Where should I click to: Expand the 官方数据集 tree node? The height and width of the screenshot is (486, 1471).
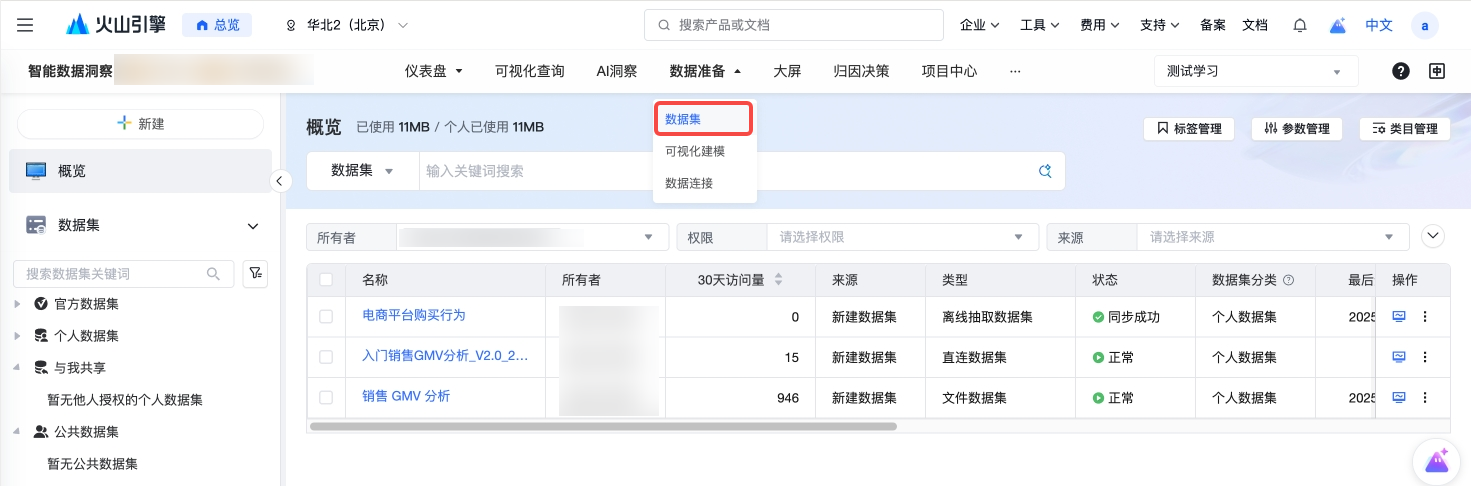tap(17, 304)
